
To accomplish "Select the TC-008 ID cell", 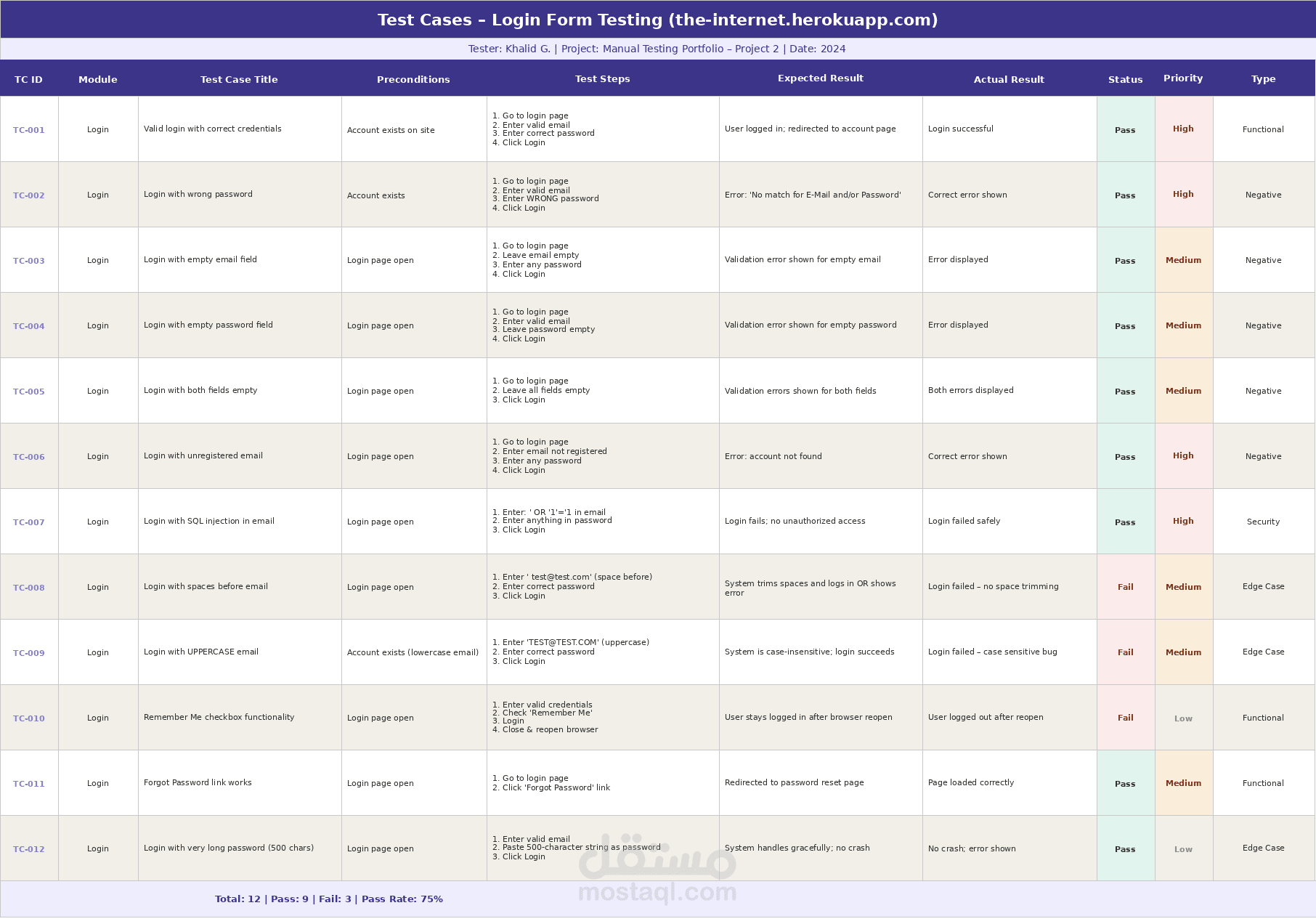I will [x=29, y=587].
